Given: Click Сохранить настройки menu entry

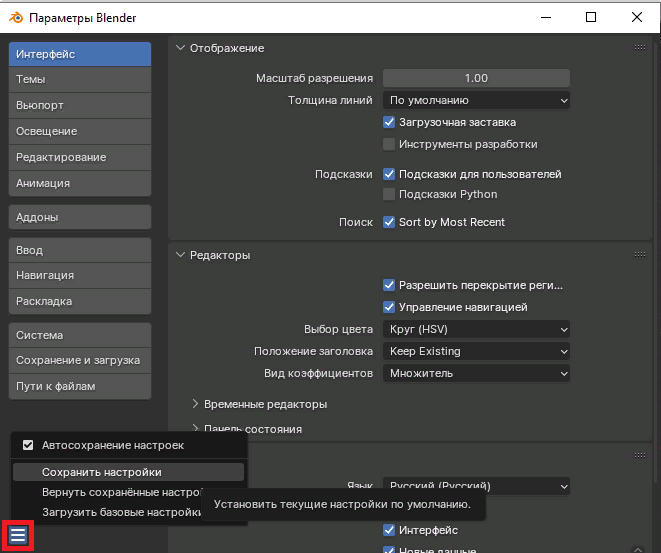Looking at the screenshot, I should [x=128, y=472].
